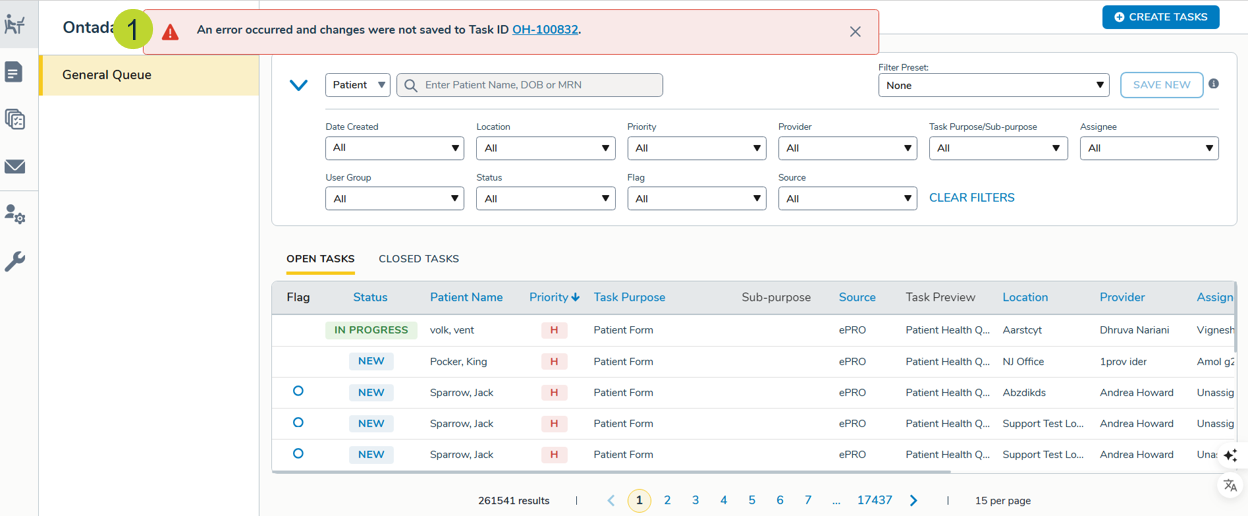The height and width of the screenshot is (518, 1248).
Task: Click the Create Tasks button
Action: click(x=1160, y=17)
